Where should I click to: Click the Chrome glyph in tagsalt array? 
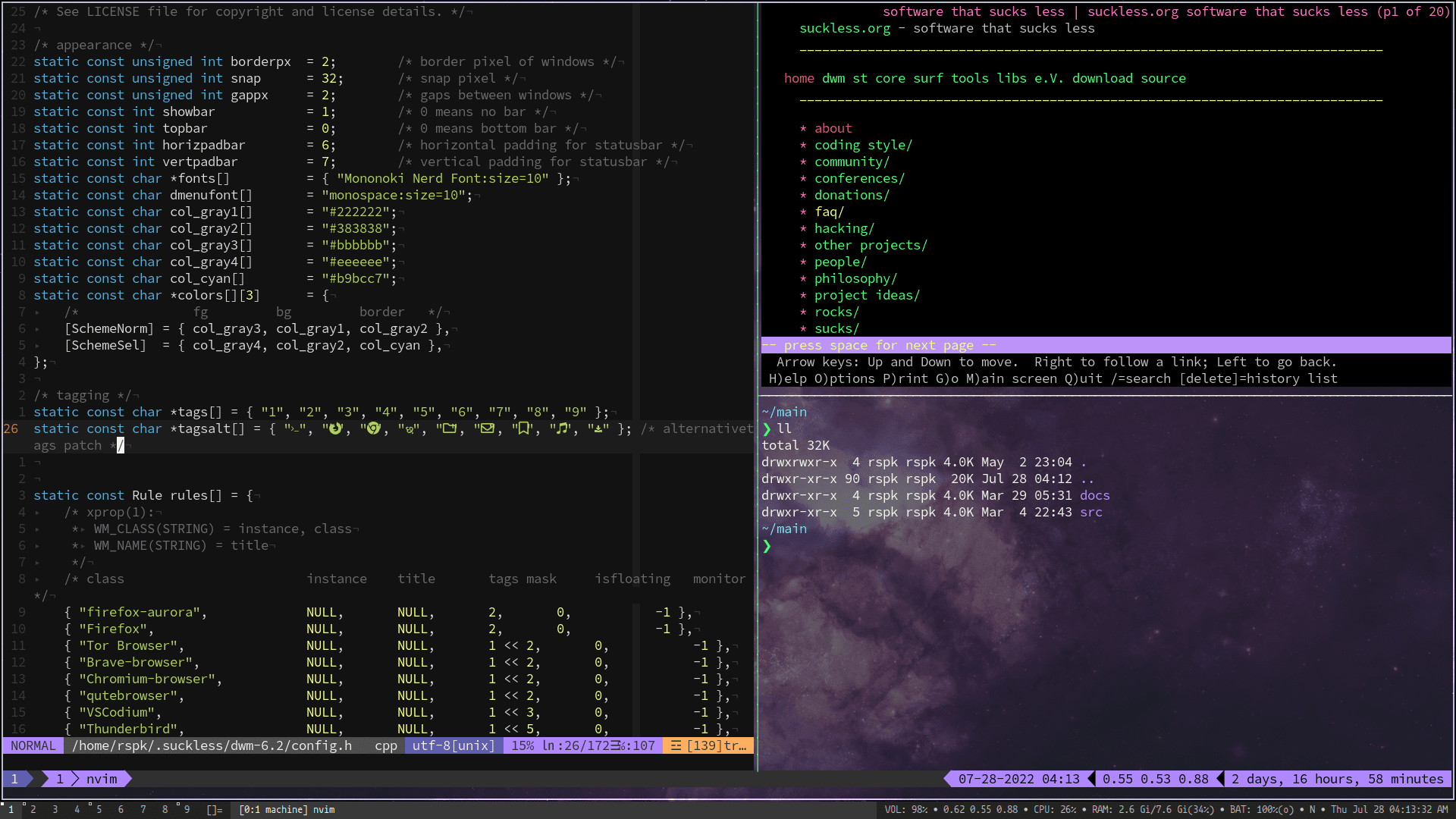click(x=373, y=429)
